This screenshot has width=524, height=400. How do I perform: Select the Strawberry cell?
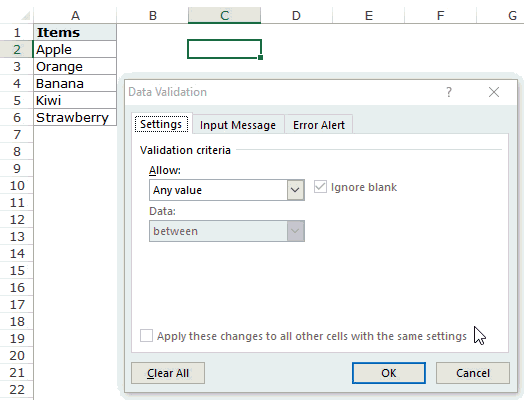(x=75, y=117)
